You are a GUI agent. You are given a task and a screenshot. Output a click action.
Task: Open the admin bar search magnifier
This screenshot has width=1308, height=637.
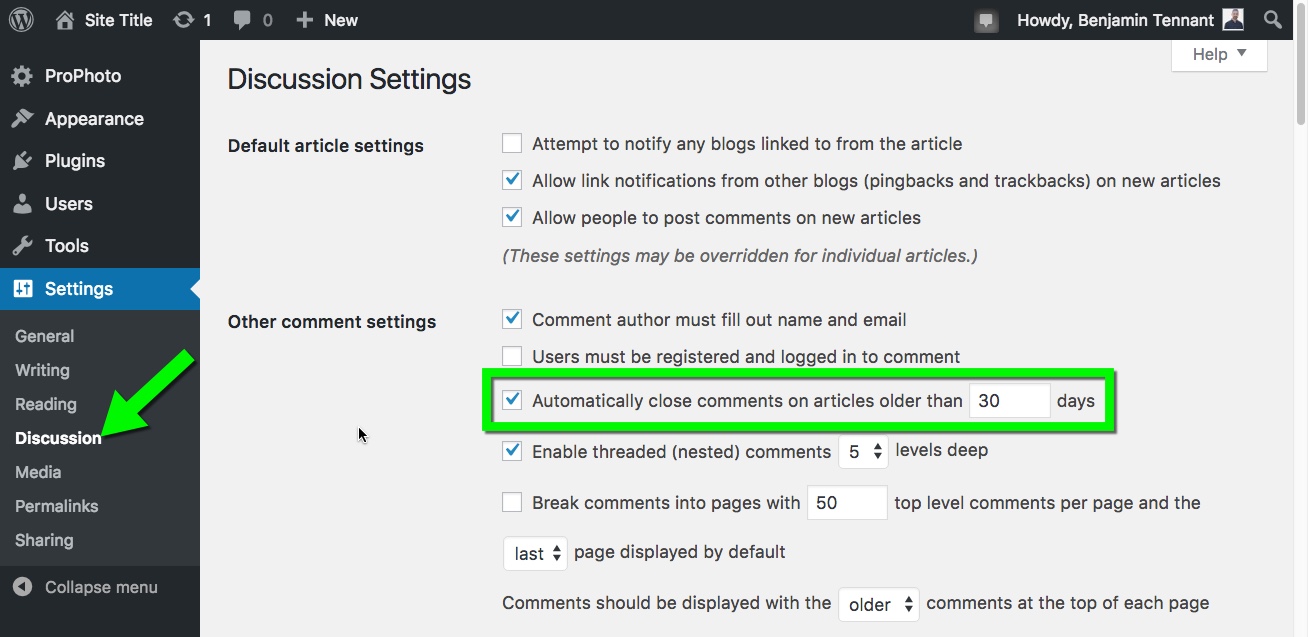coord(1273,20)
